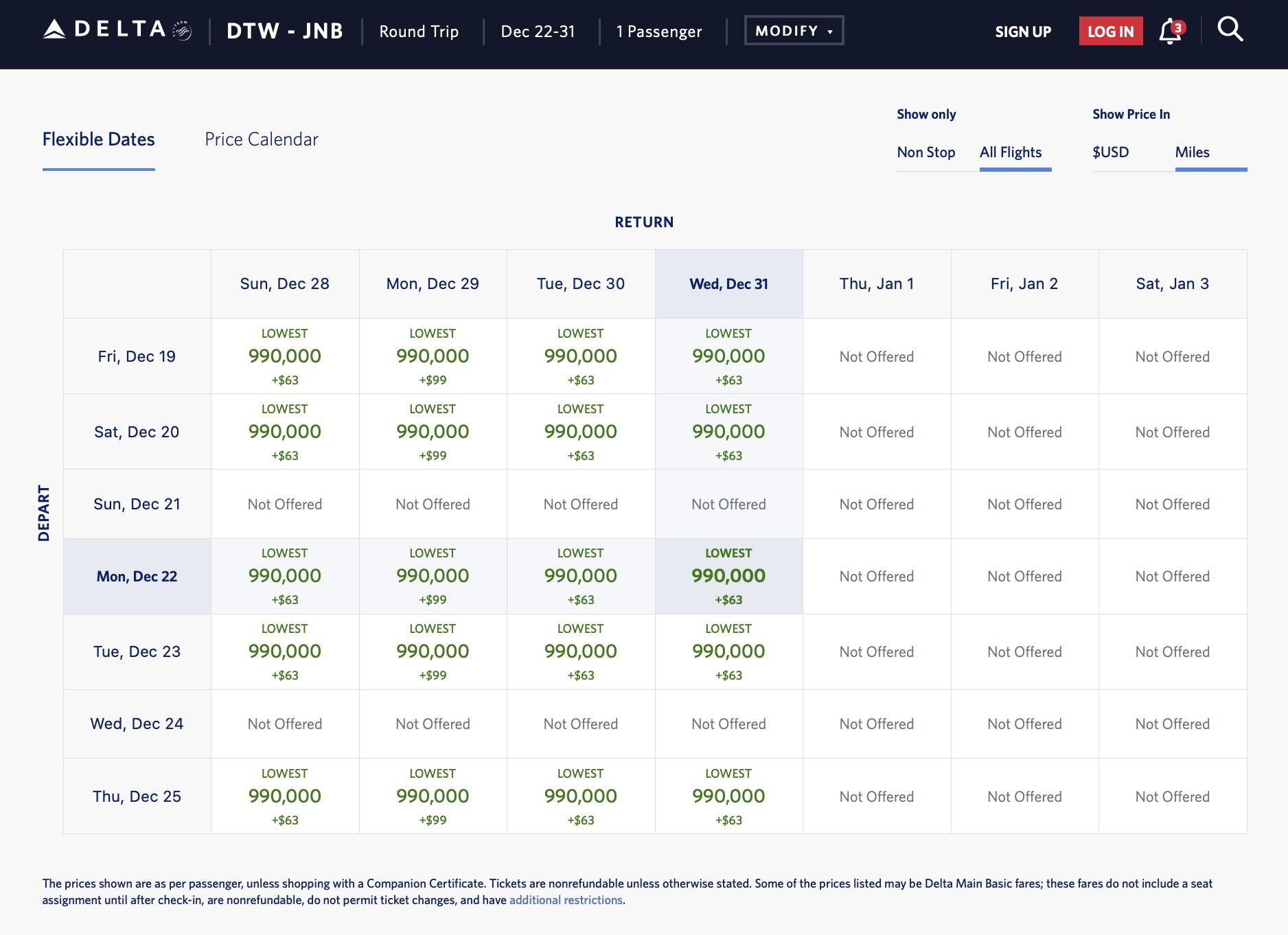Click the Delta logo in header
Image resolution: width=1288 pixels, height=935 pixels.
[x=117, y=30]
